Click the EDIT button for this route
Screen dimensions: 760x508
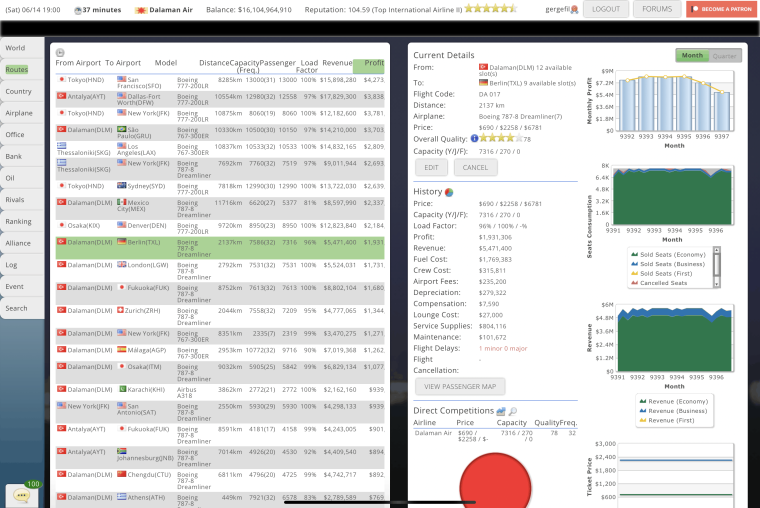coord(431,168)
